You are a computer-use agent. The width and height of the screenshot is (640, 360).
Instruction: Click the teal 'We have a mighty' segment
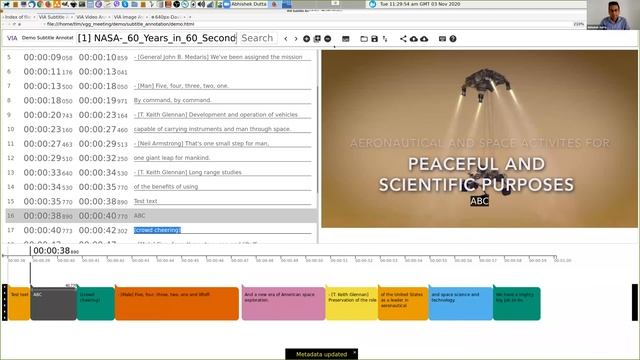click(517, 303)
